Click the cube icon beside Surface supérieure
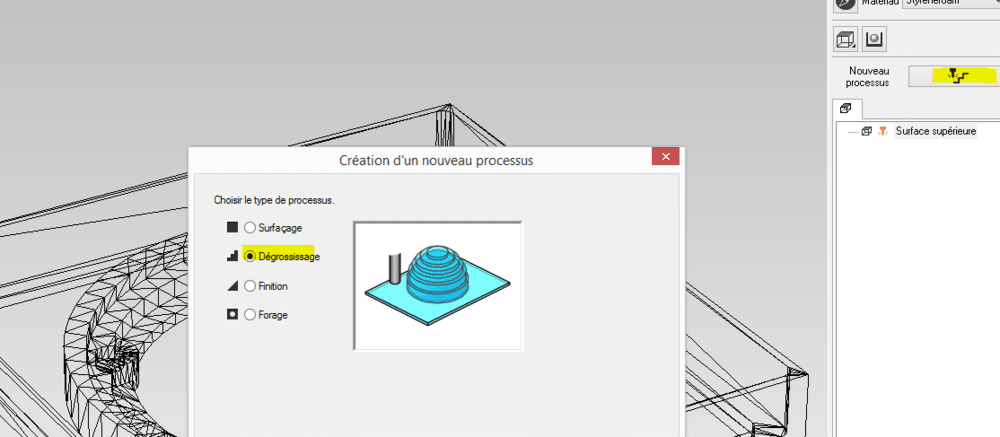The height and width of the screenshot is (437, 1000). [867, 131]
